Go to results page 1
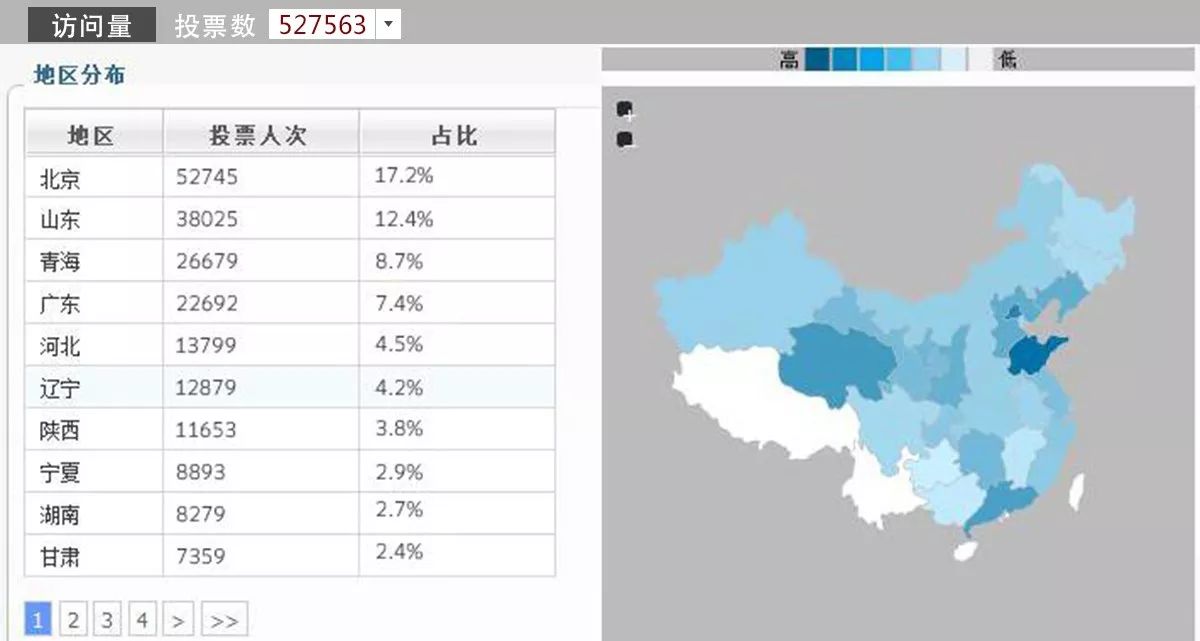 (38, 620)
